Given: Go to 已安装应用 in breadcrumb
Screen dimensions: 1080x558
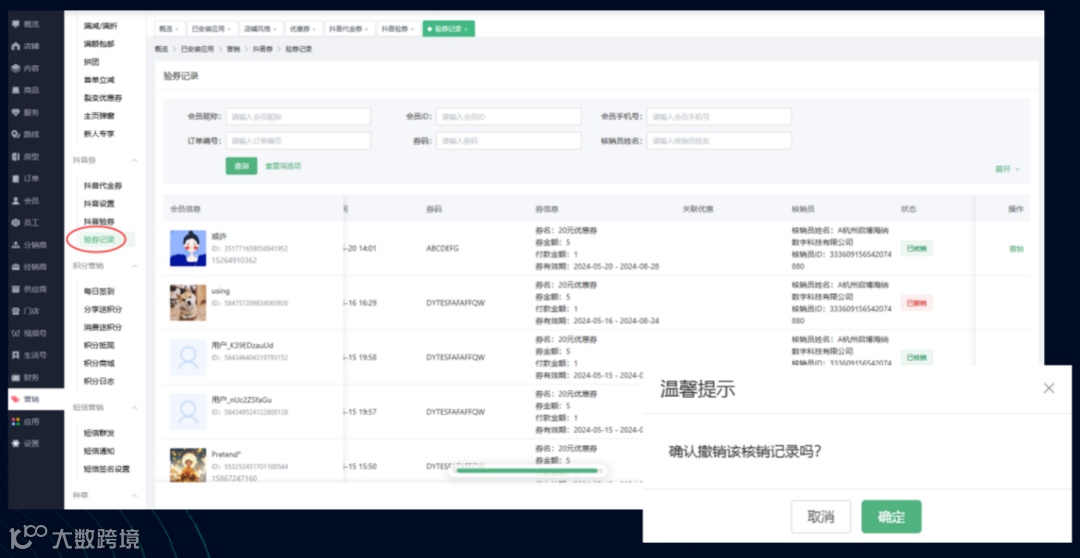Looking at the screenshot, I should pos(197,50).
